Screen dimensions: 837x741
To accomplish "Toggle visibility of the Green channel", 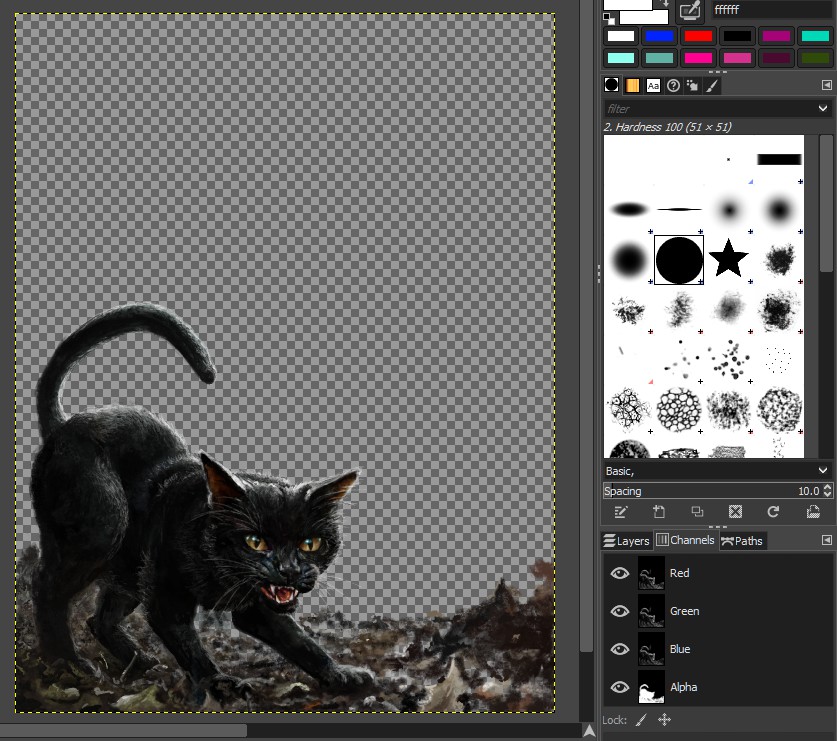I will (620, 611).
